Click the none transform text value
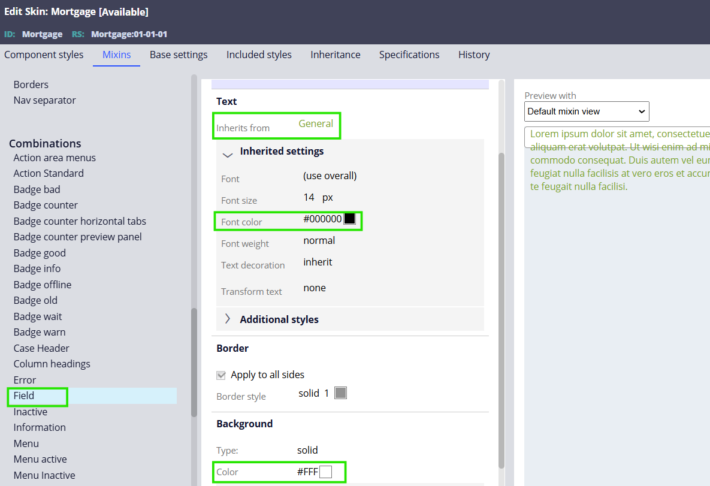 click(x=314, y=288)
